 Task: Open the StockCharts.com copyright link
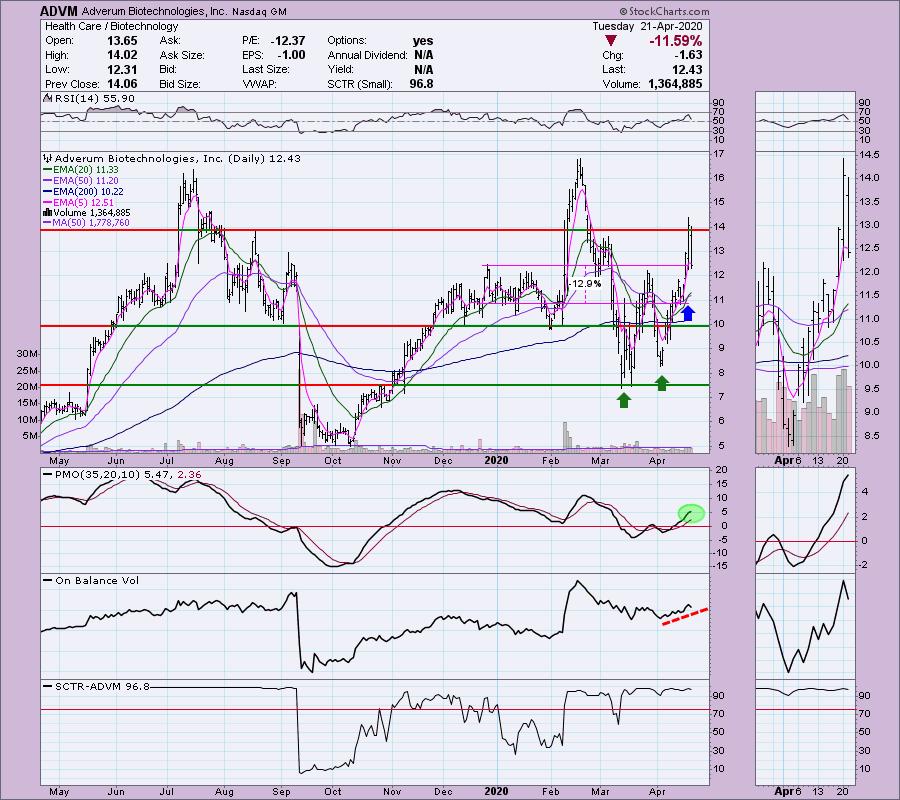pyautogui.click(x=664, y=11)
